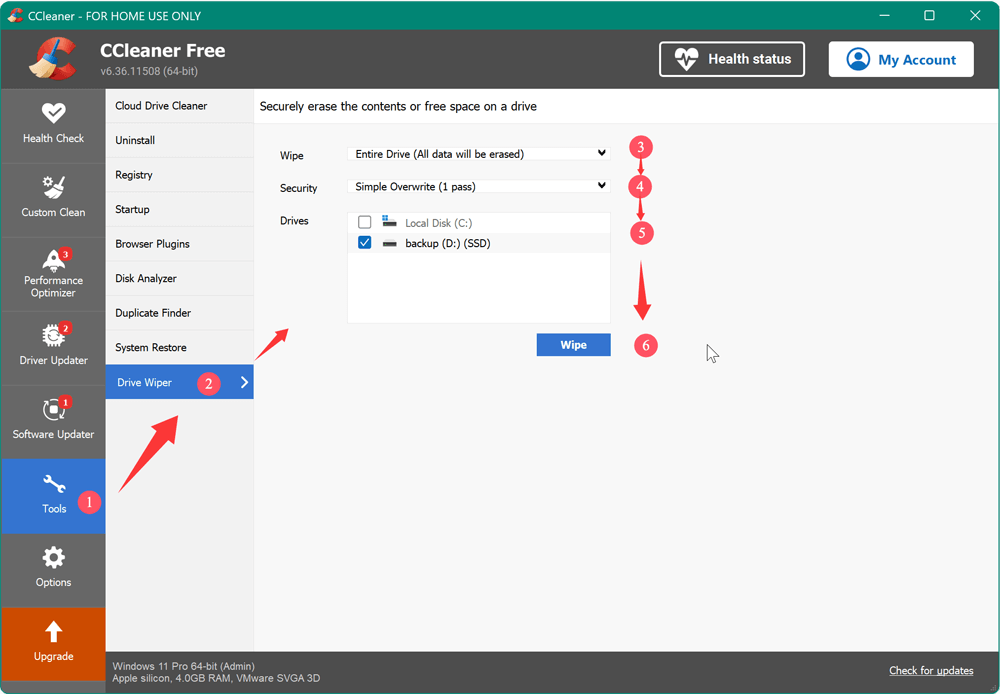Viewport: 1000px width, 694px height.
Task: Click the blue Wipe button
Action: pyautogui.click(x=573, y=345)
